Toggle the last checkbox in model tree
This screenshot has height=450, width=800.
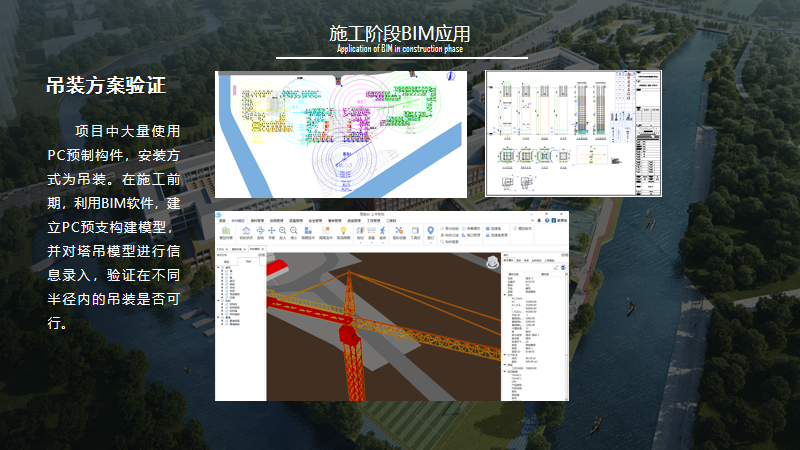tap(226, 325)
